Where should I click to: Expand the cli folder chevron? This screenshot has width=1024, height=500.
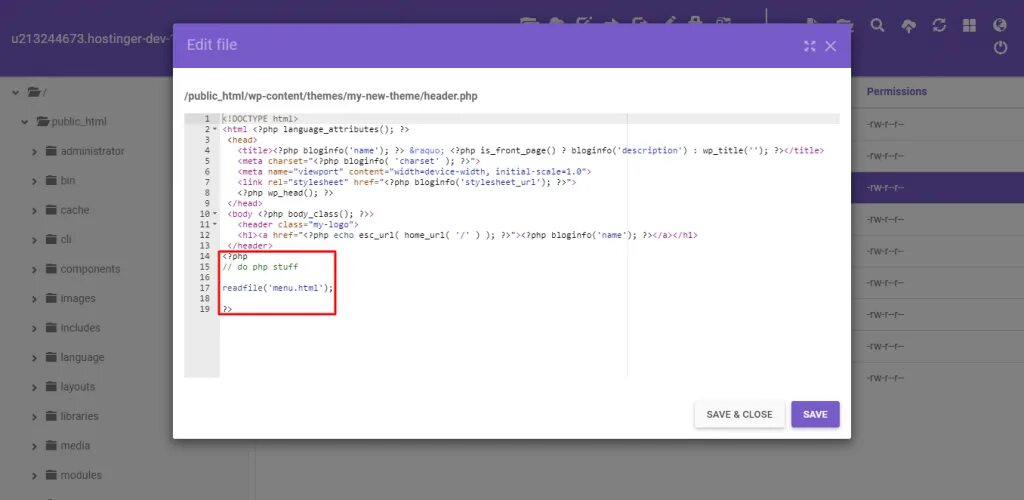[x=34, y=240]
